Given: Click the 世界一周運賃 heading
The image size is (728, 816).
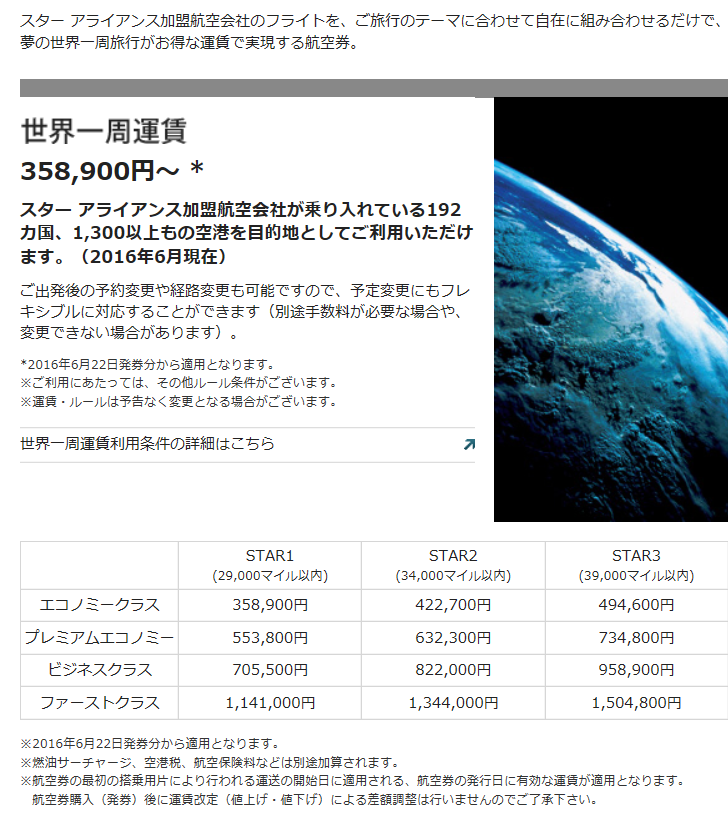Looking at the screenshot, I should (x=103, y=131).
